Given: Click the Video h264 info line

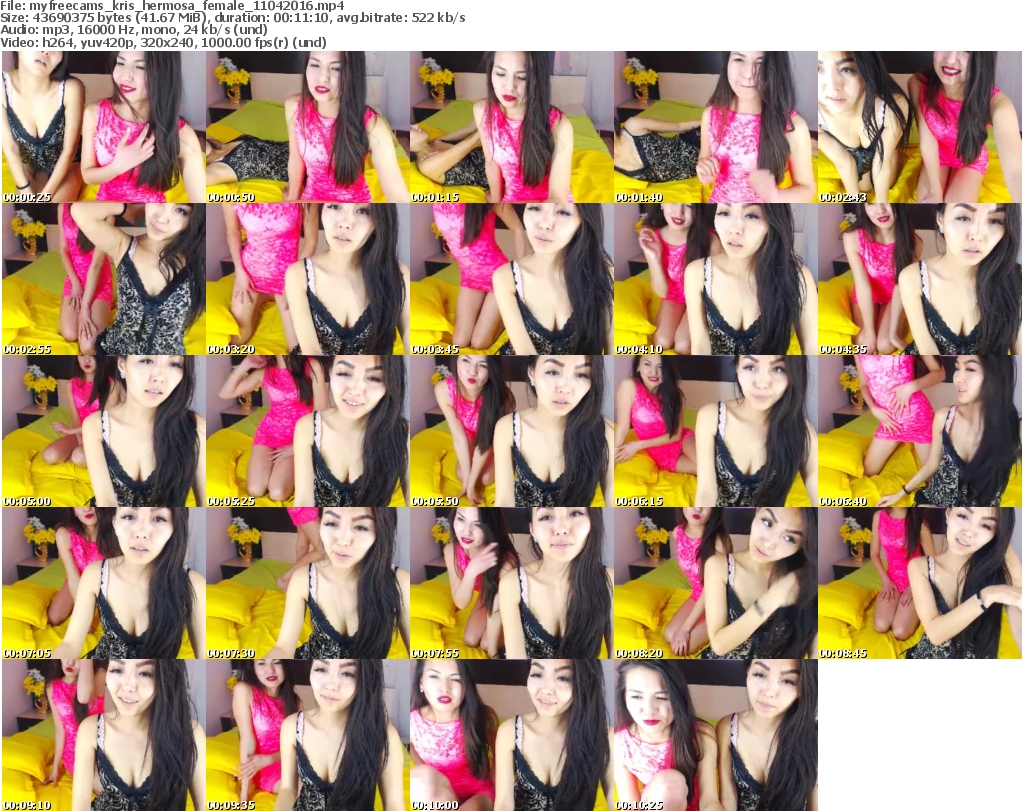Looking at the screenshot, I should pos(163,42).
